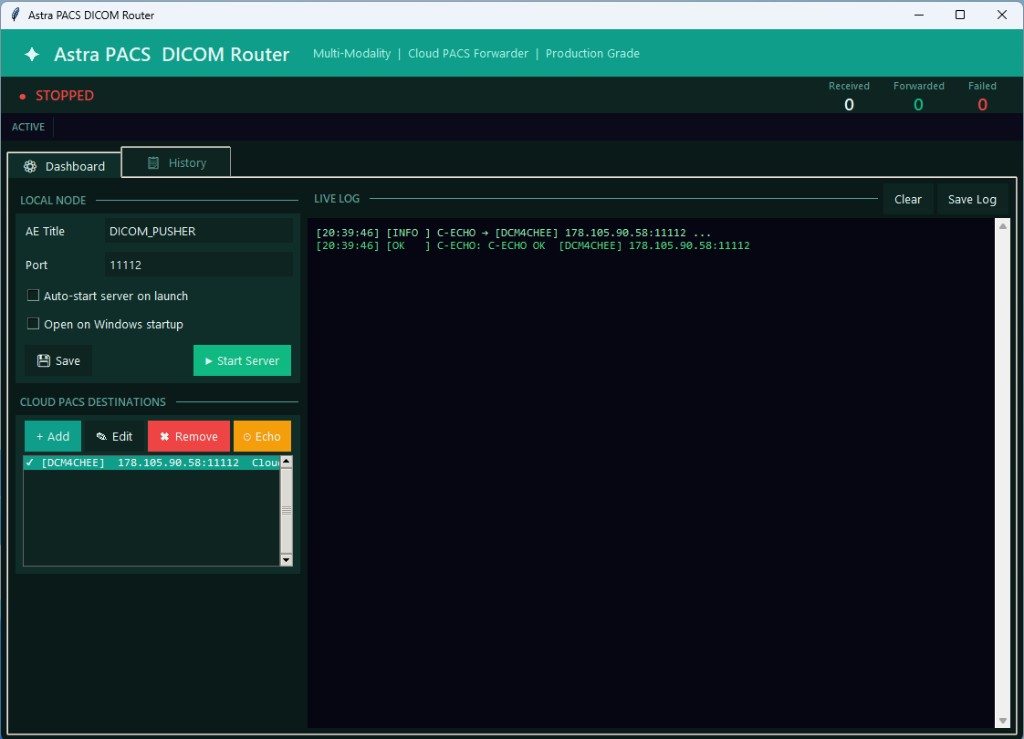Click the AE Title input field
This screenshot has height=739, width=1024.
[199, 231]
